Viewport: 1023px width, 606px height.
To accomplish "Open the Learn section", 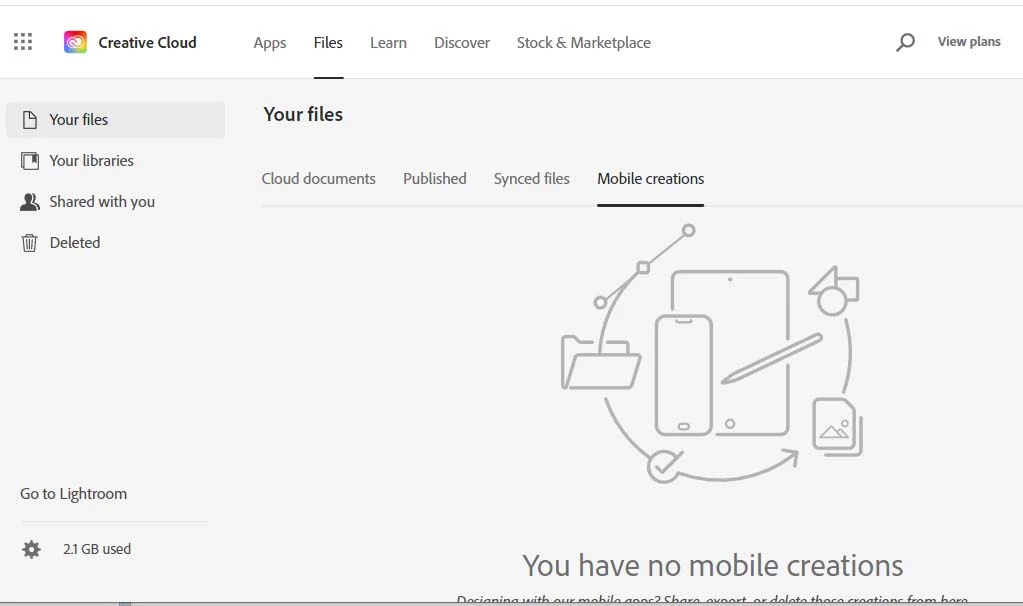I will [388, 42].
